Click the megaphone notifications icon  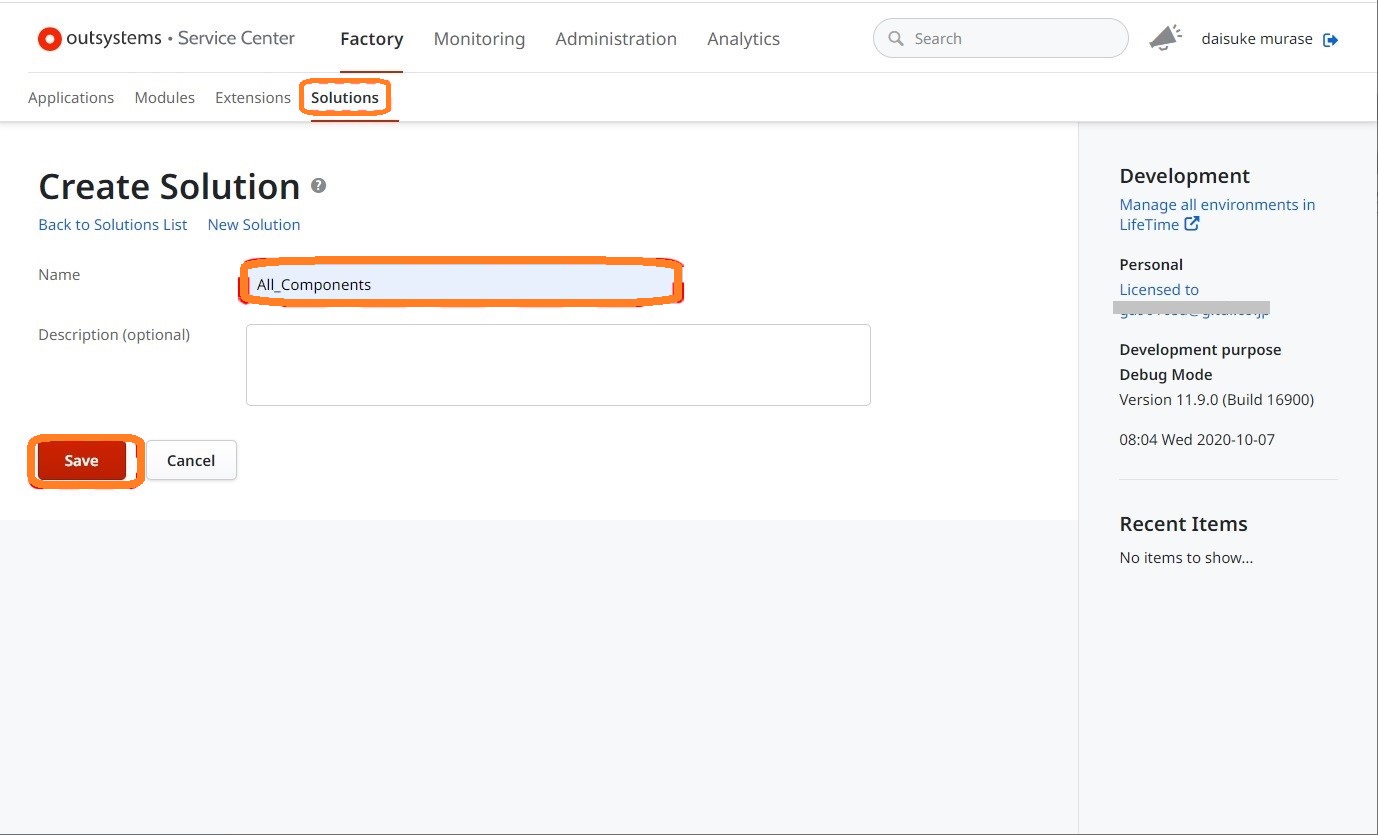[x=1164, y=38]
